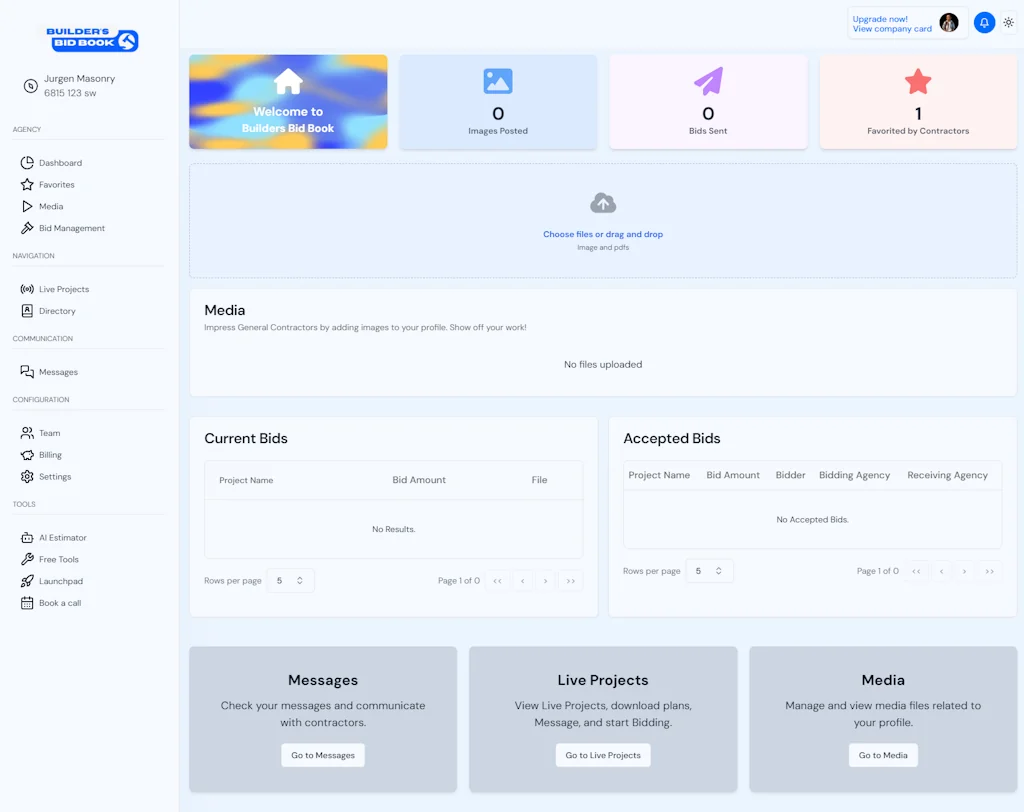The width and height of the screenshot is (1024, 812).
Task: Open the AI Estimator tool
Action: coord(62,538)
